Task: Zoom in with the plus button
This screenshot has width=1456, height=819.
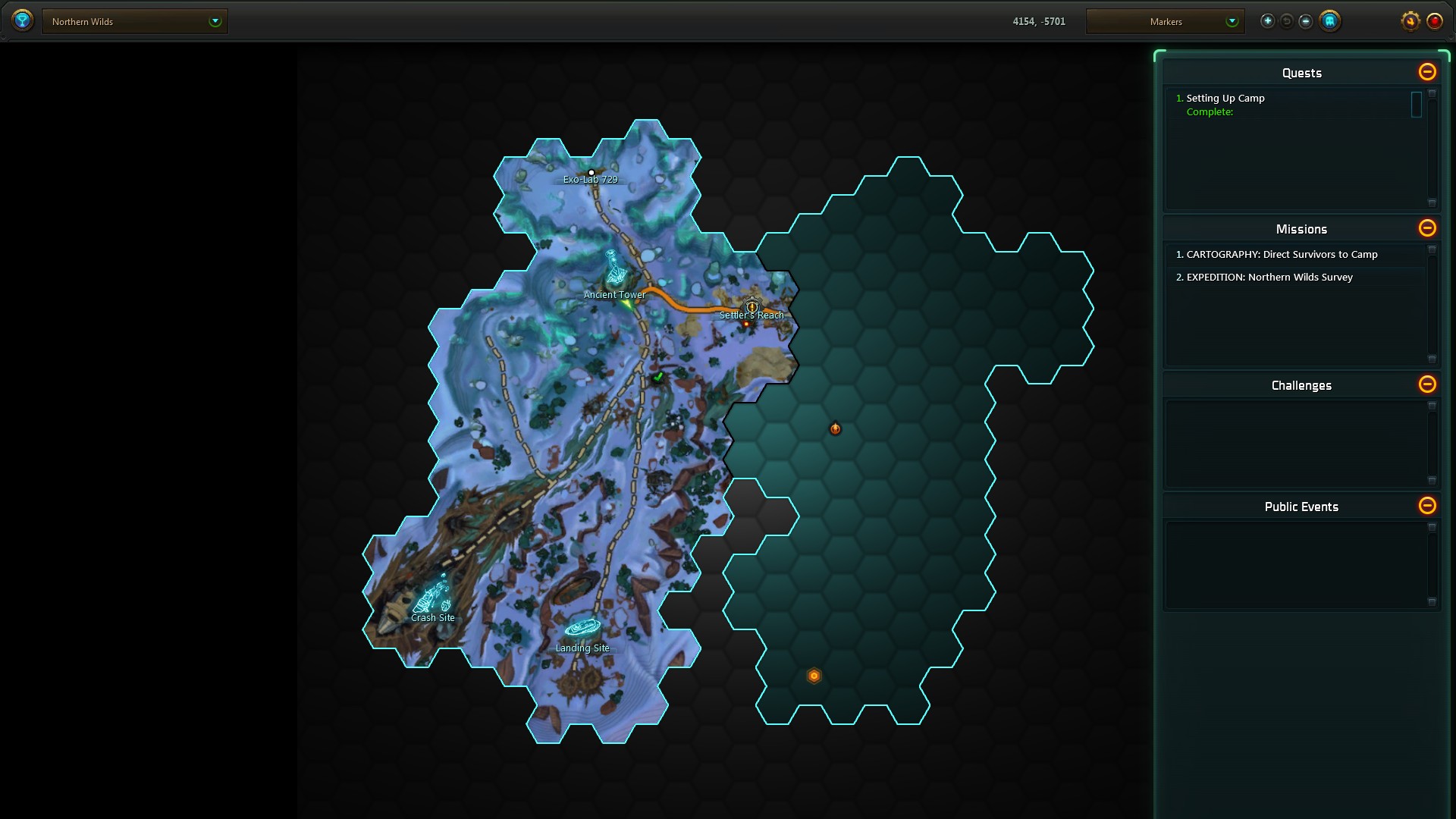Action: tap(1267, 21)
